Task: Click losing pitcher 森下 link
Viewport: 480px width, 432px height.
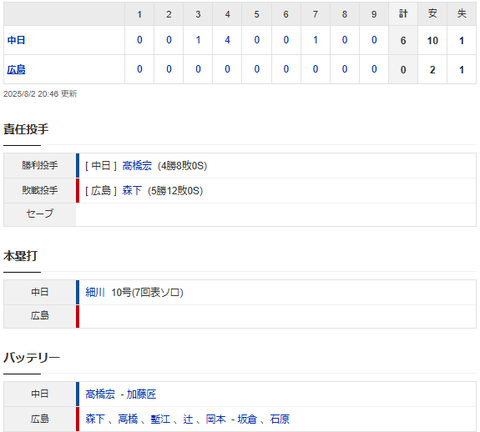Action: pyautogui.click(x=132, y=191)
